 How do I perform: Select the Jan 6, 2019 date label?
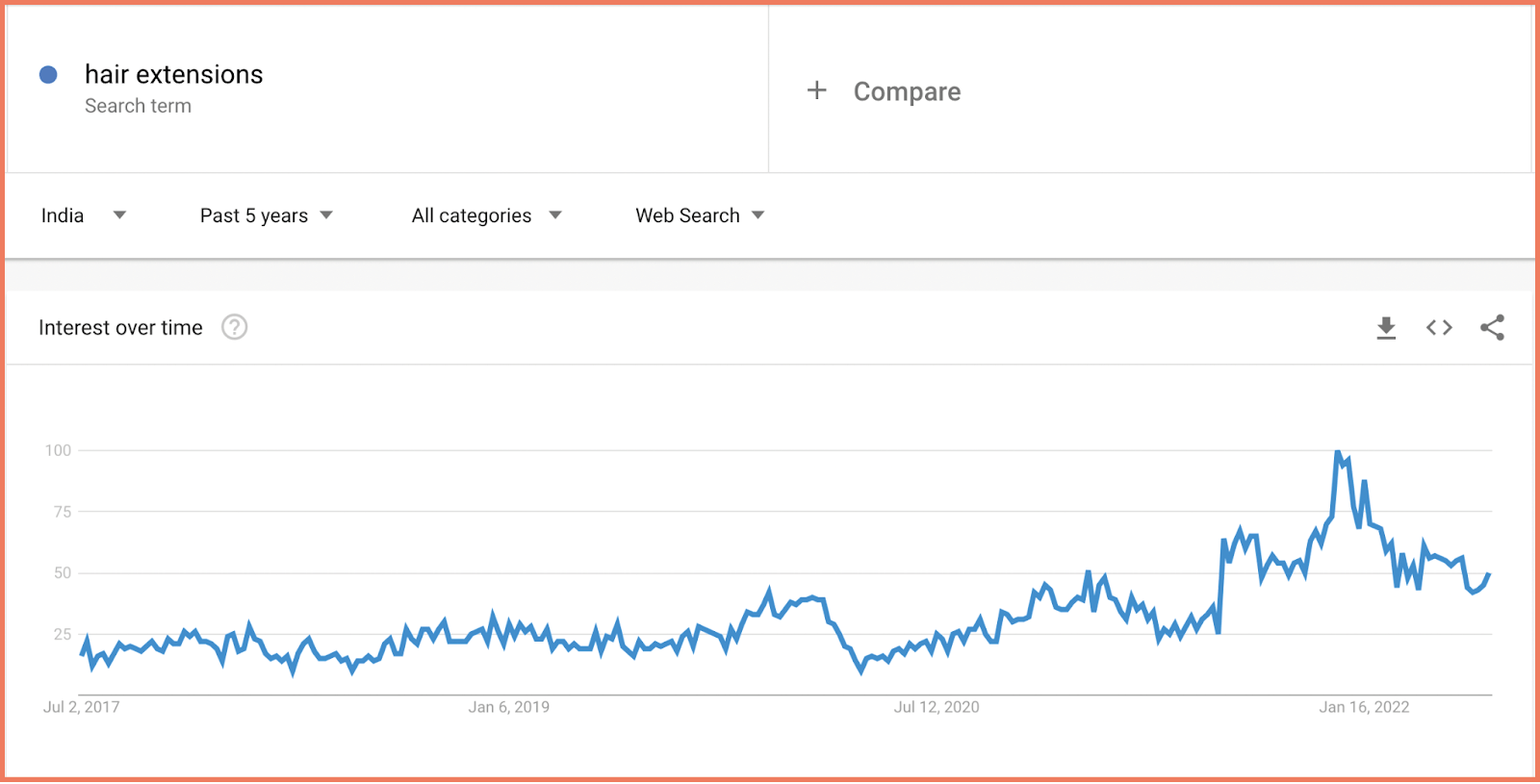click(508, 707)
